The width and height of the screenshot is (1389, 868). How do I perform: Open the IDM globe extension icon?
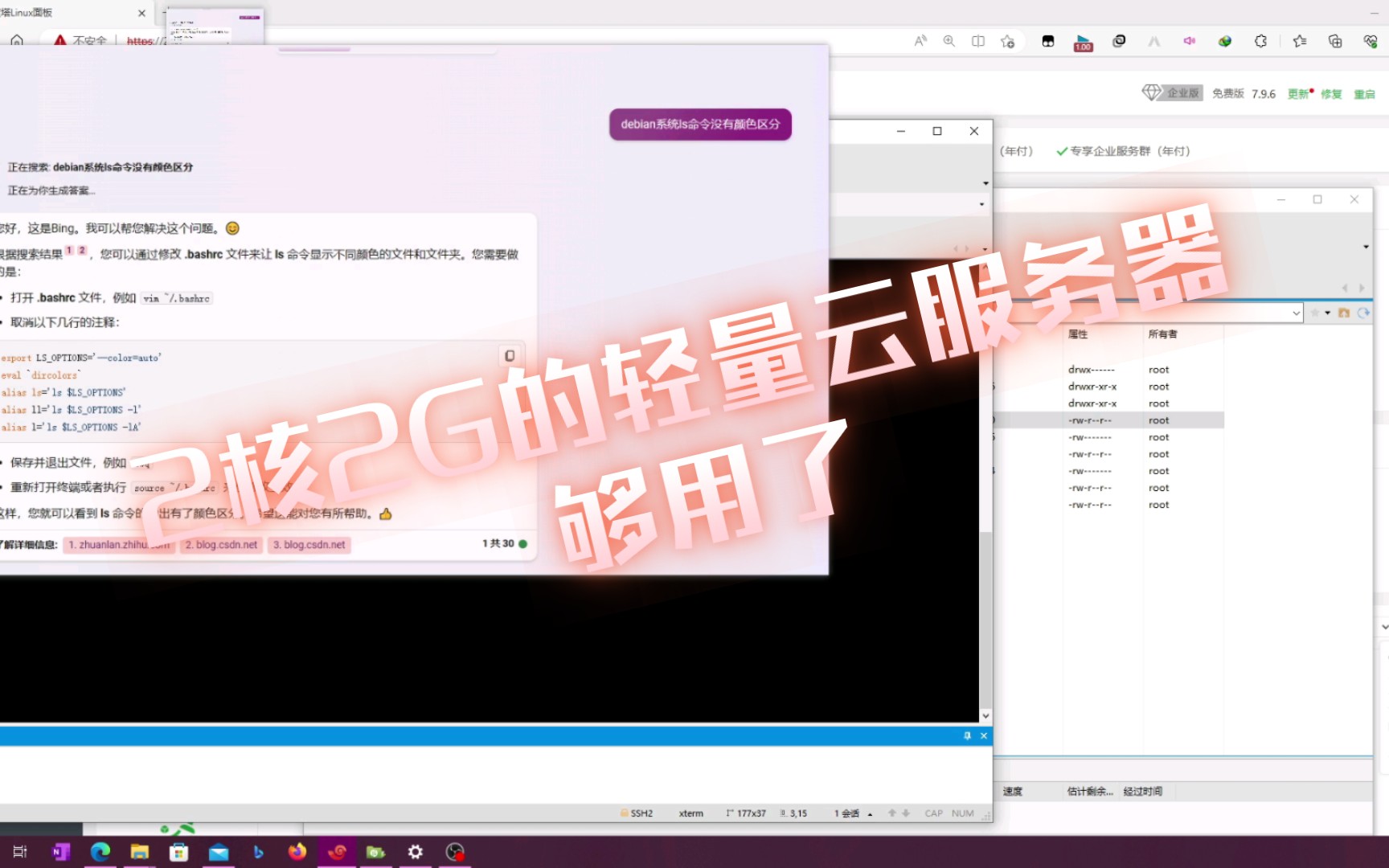pos(1225,41)
